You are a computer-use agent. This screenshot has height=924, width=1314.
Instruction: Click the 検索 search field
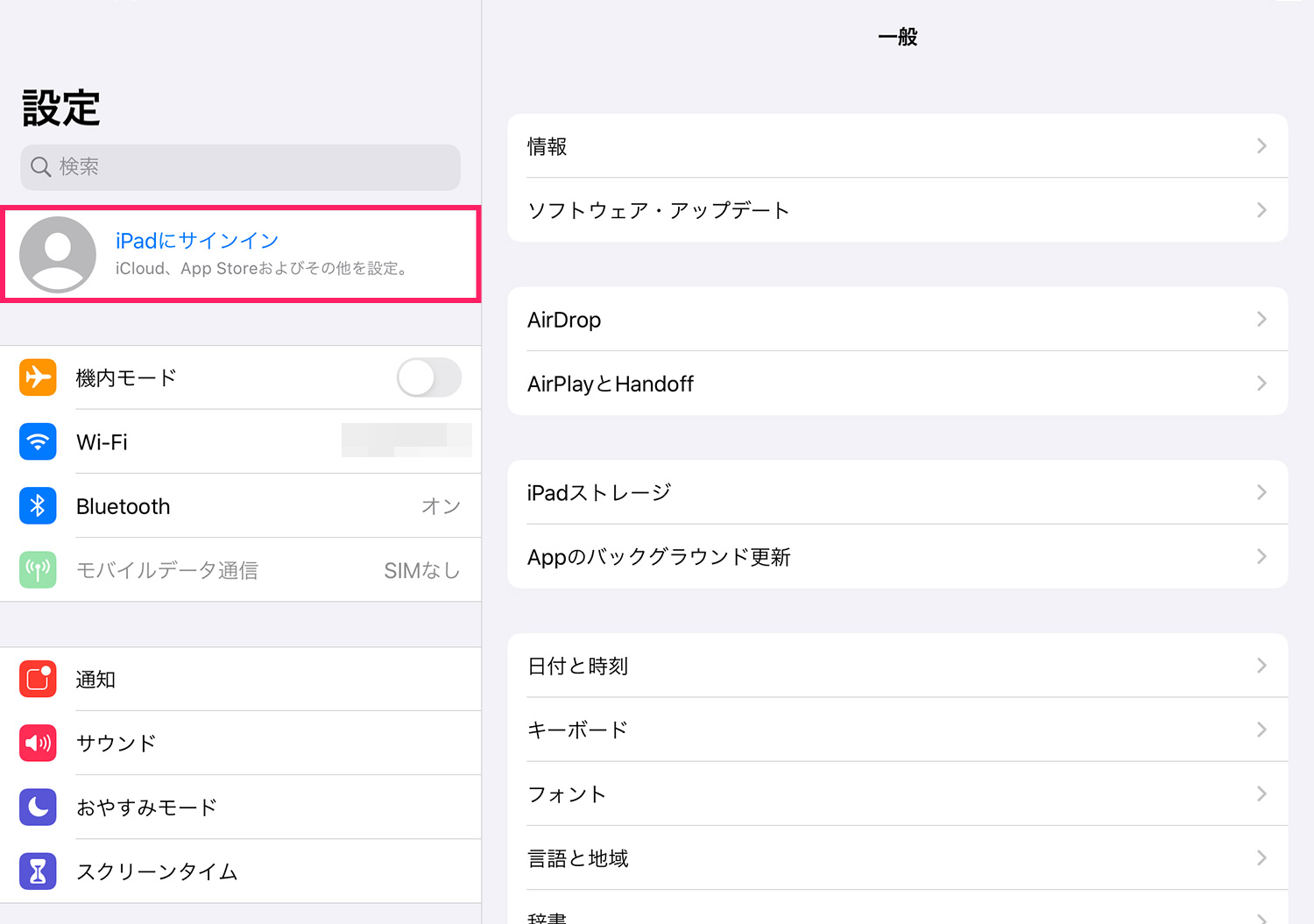241,167
